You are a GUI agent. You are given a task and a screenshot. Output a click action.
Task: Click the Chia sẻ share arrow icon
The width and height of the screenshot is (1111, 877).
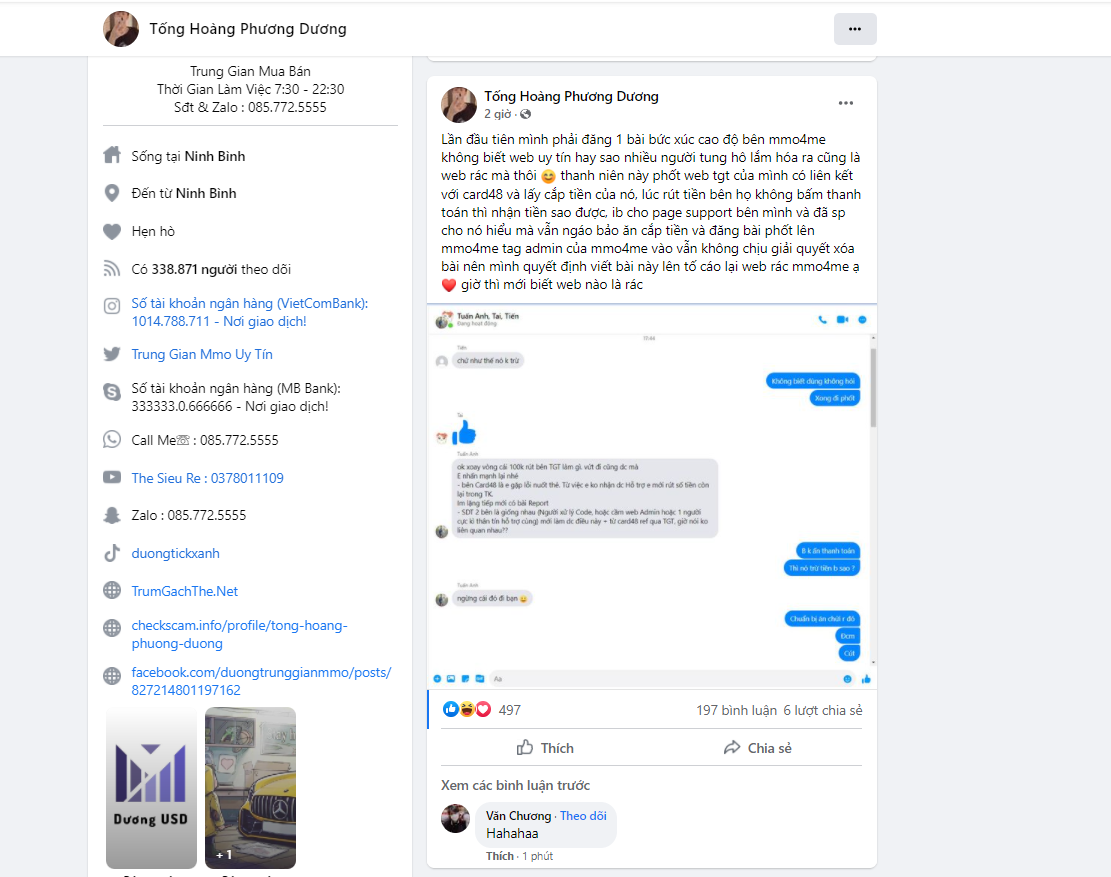[731, 747]
